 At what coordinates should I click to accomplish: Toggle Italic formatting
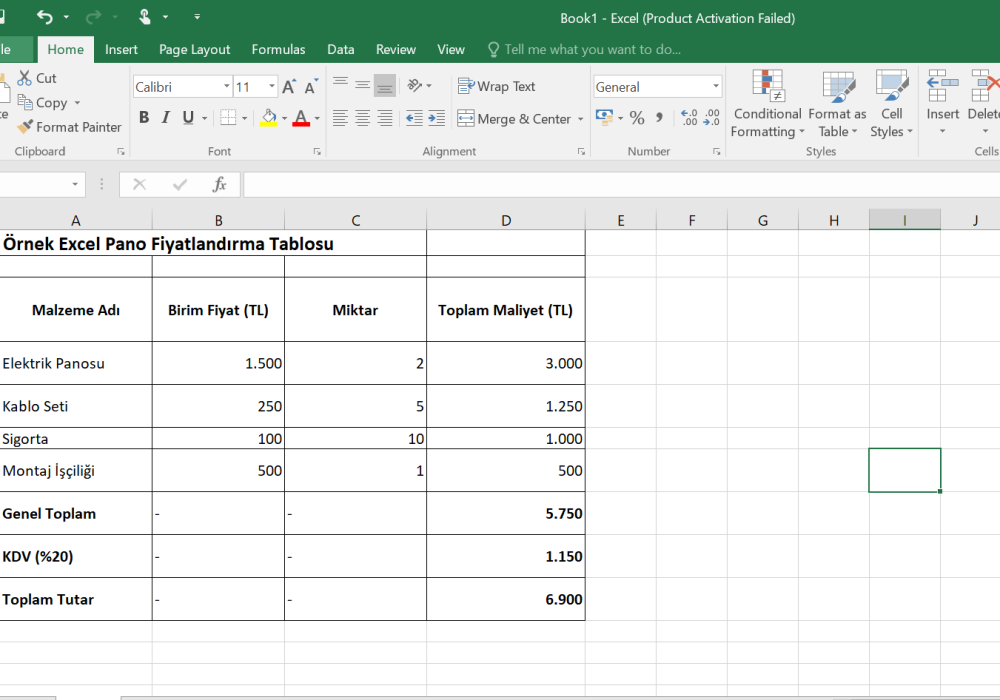[166, 118]
